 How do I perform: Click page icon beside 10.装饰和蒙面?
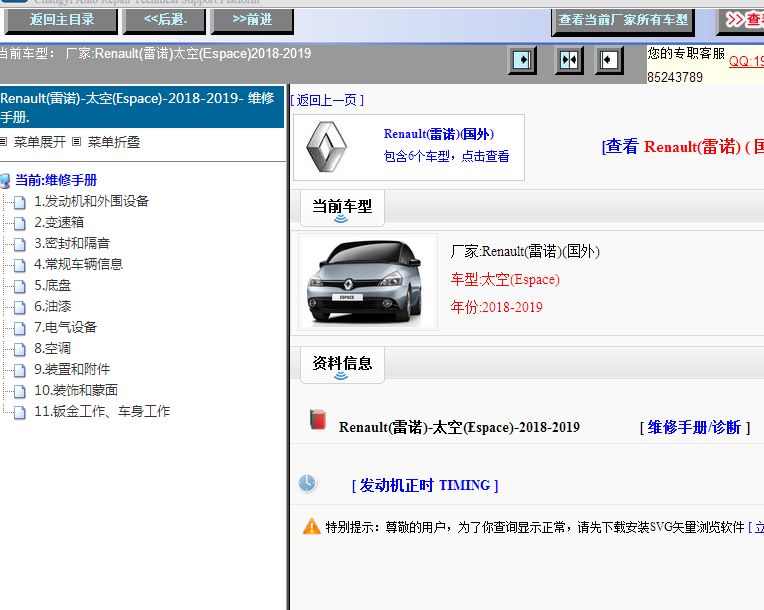pos(20,391)
